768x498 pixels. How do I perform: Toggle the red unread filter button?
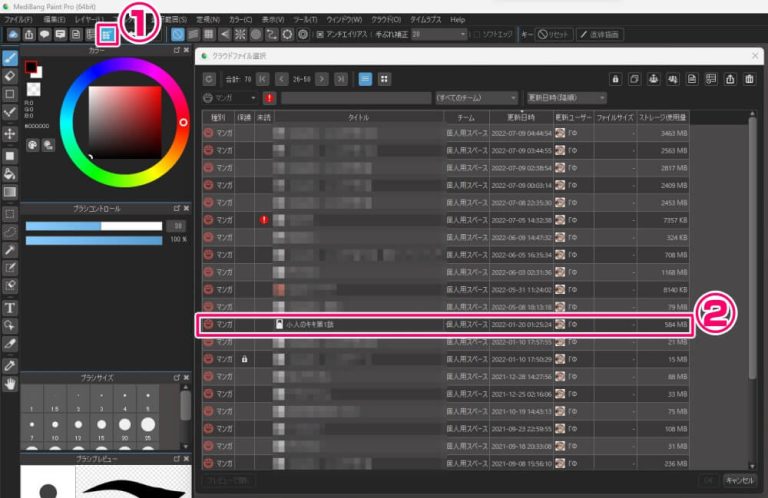click(269, 98)
